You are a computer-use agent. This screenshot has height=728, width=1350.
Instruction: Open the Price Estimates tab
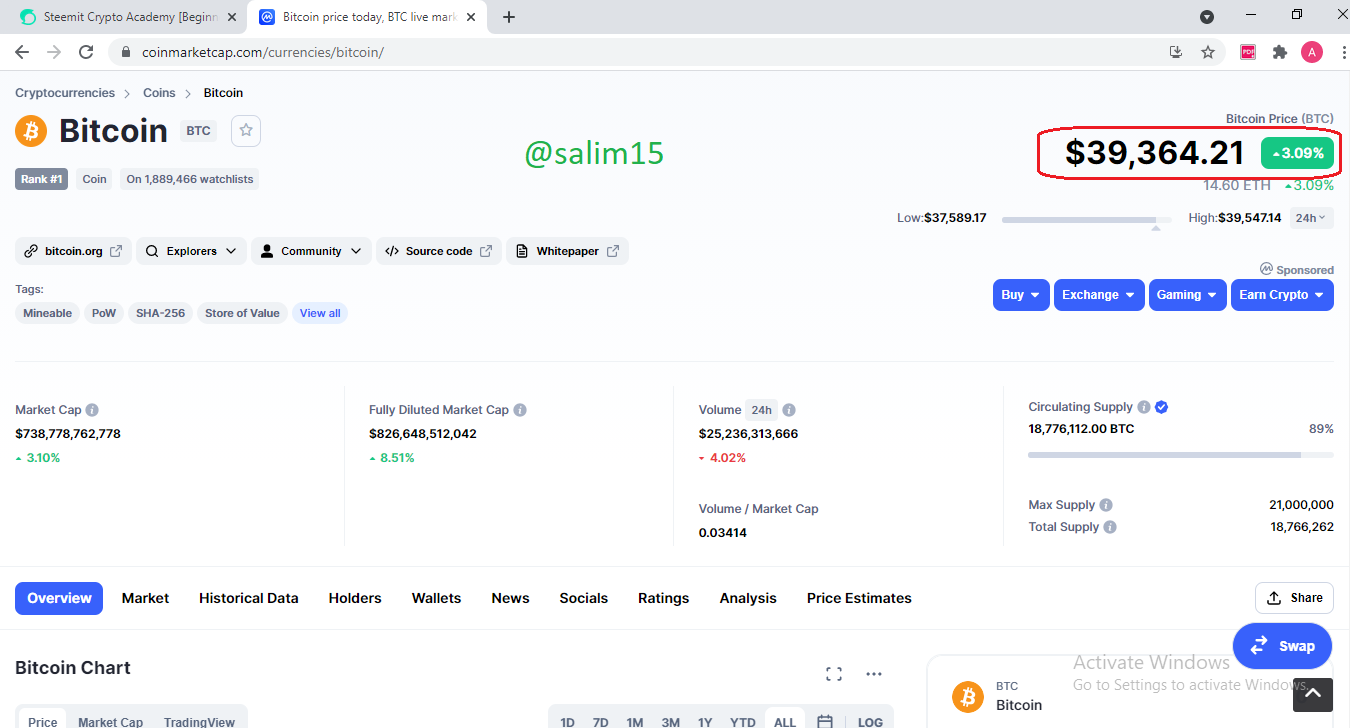pyautogui.click(x=859, y=598)
